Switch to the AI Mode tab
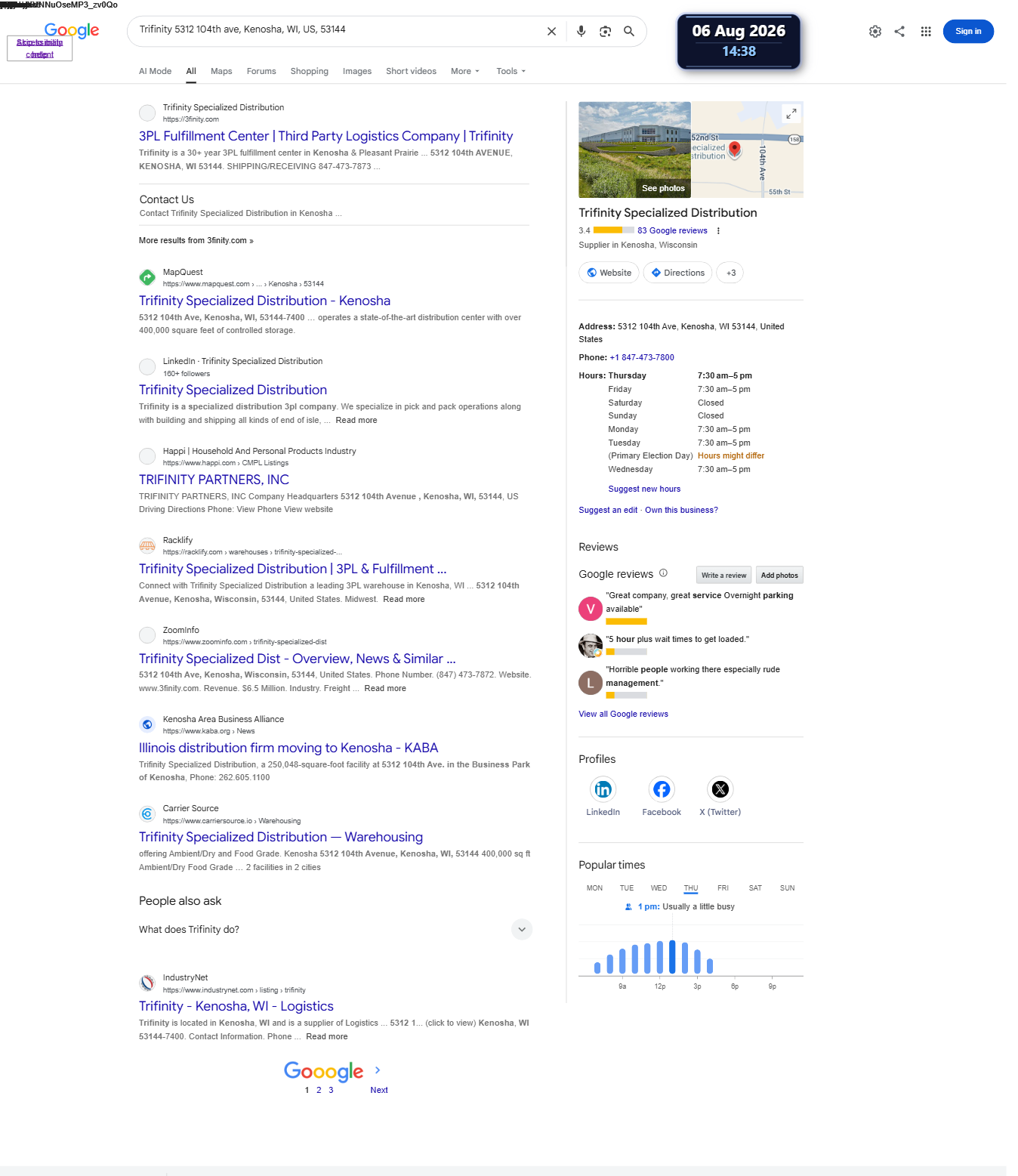The width and height of the screenshot is (1018, 1176). [155, 71]
